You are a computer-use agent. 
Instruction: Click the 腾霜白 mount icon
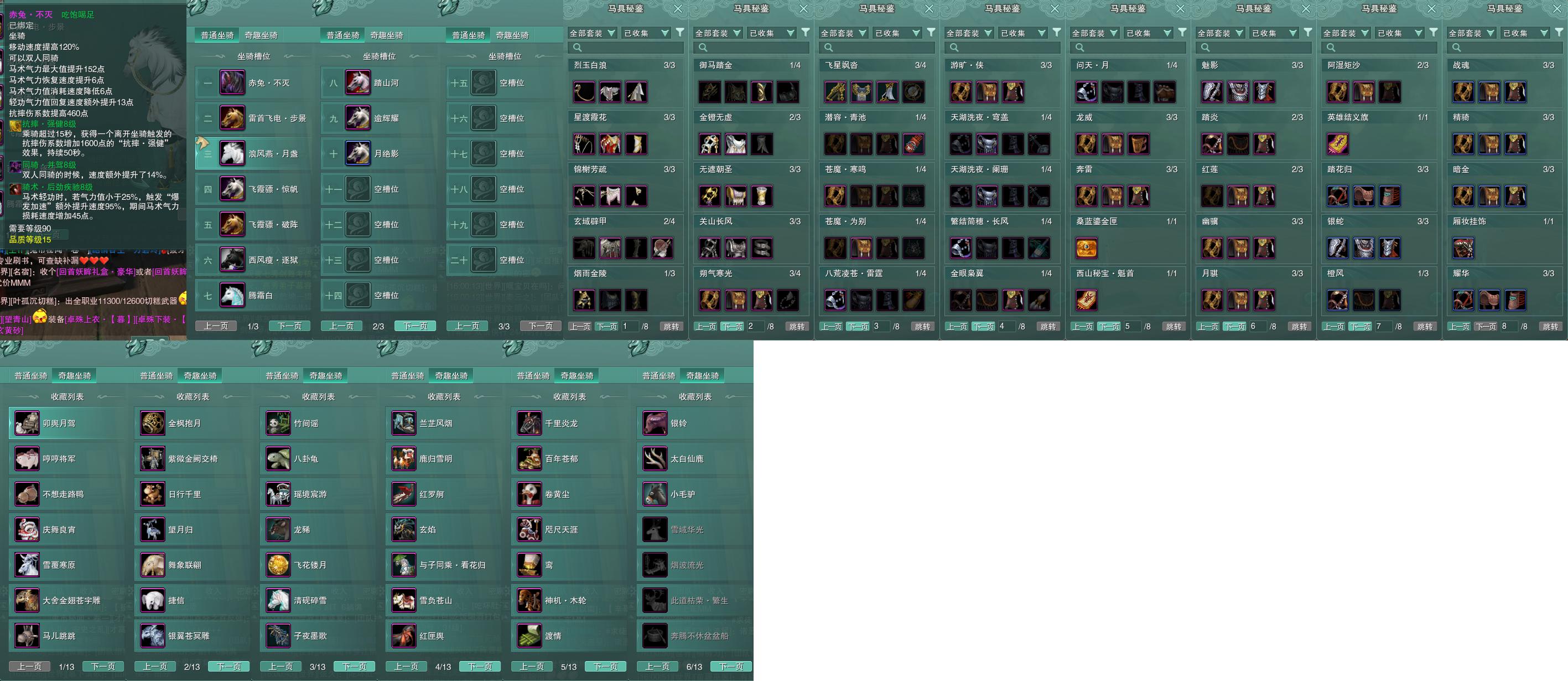coord(232,296)
